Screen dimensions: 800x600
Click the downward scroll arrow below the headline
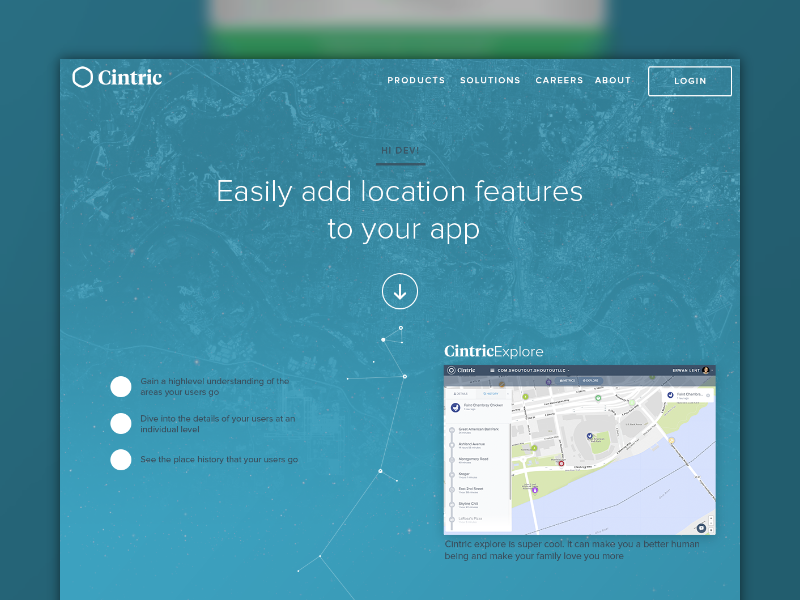(400, 291)
